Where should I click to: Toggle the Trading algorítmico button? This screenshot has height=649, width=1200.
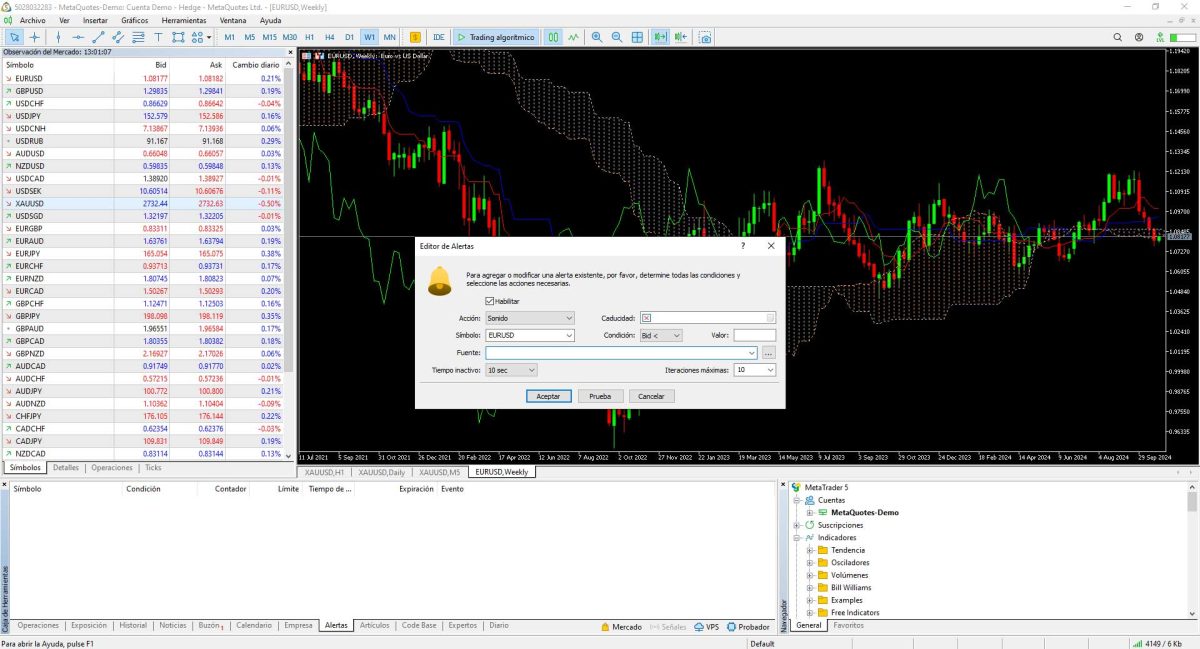point(496,37)
